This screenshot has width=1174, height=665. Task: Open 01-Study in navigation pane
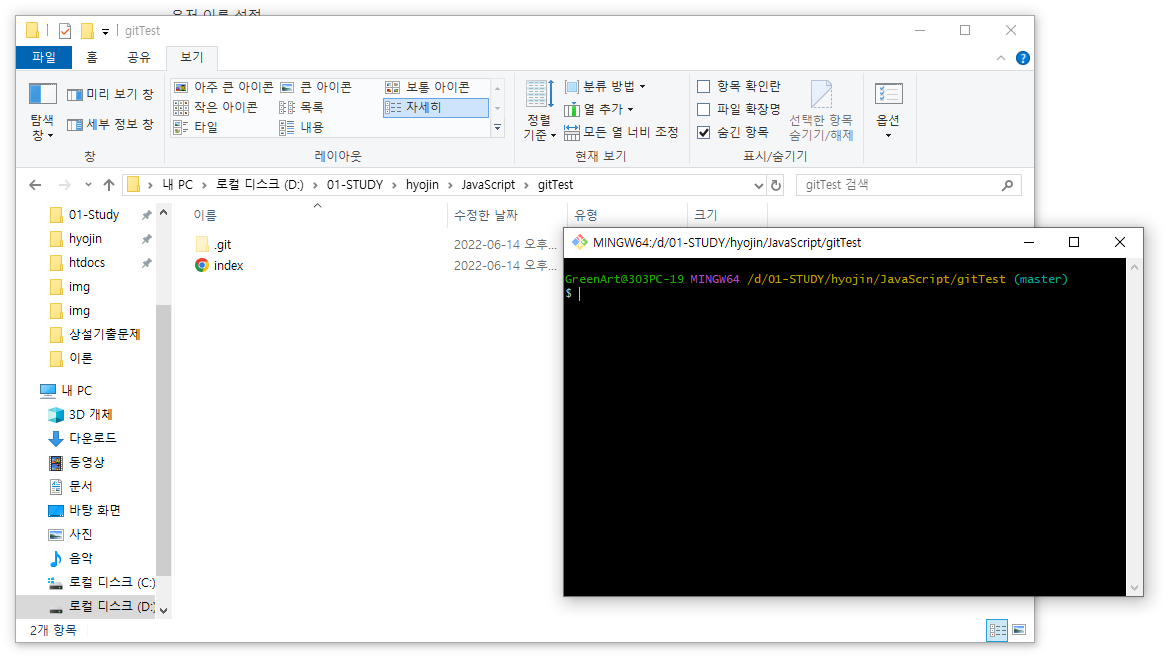(94, 215)
